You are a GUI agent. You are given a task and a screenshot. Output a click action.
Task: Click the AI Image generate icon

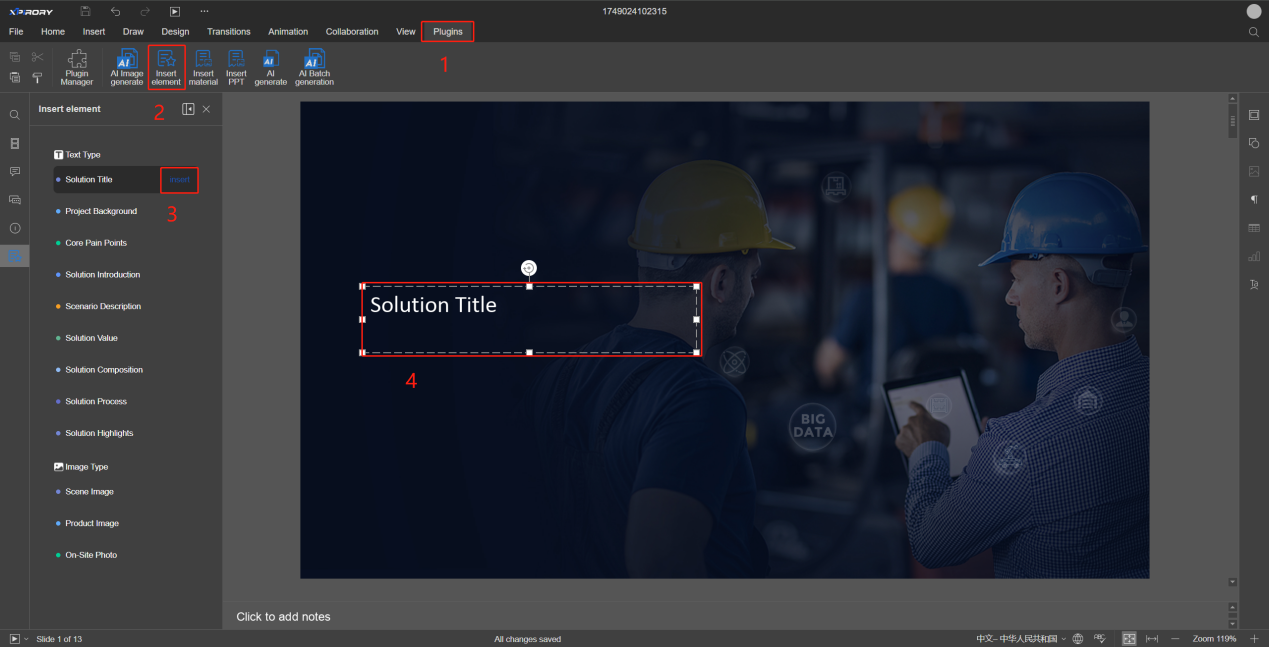coord(127,67)
